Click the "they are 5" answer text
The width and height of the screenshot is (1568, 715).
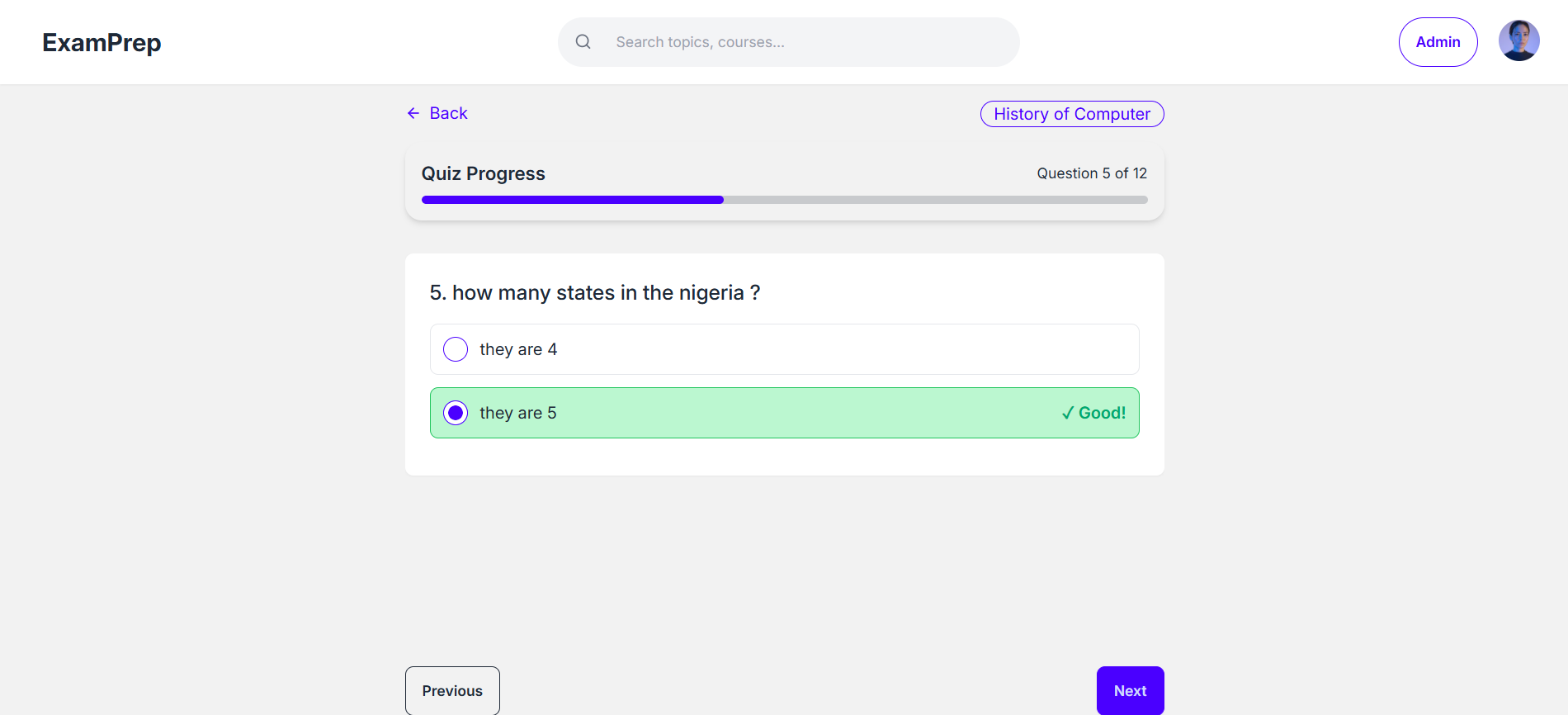[518, 413]
